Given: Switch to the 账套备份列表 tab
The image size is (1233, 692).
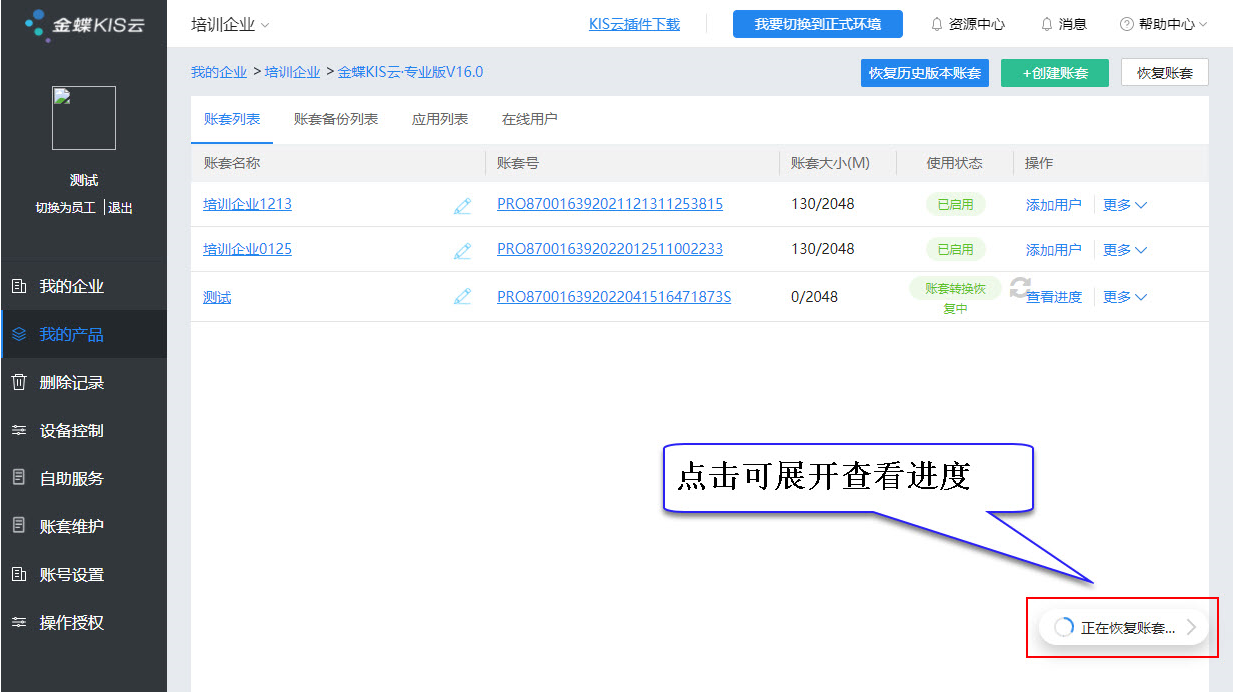Looking at the screenshot, I should tap(336, 119).
